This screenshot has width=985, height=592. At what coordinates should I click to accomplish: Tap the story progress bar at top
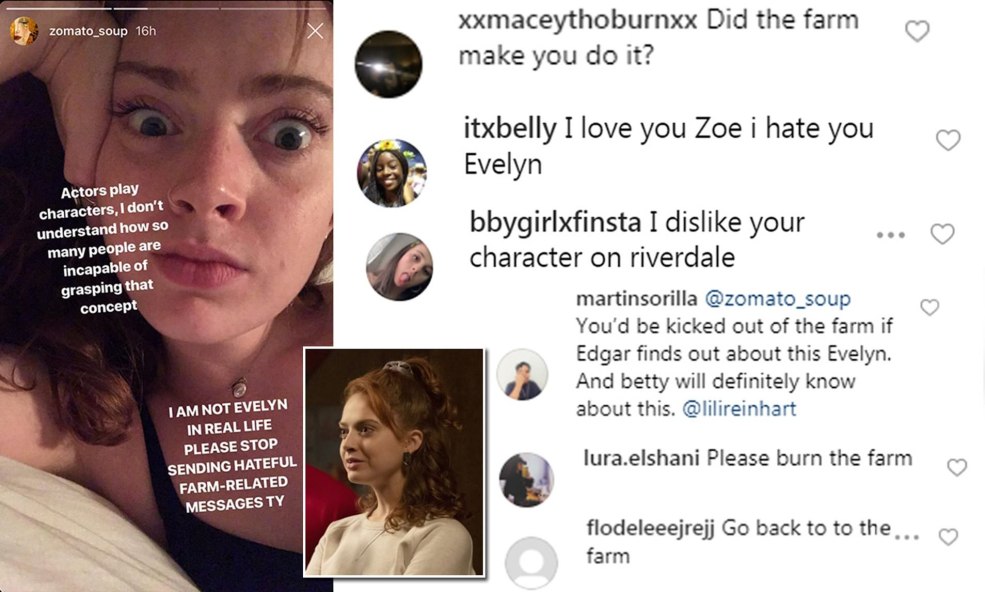point(166,9)
